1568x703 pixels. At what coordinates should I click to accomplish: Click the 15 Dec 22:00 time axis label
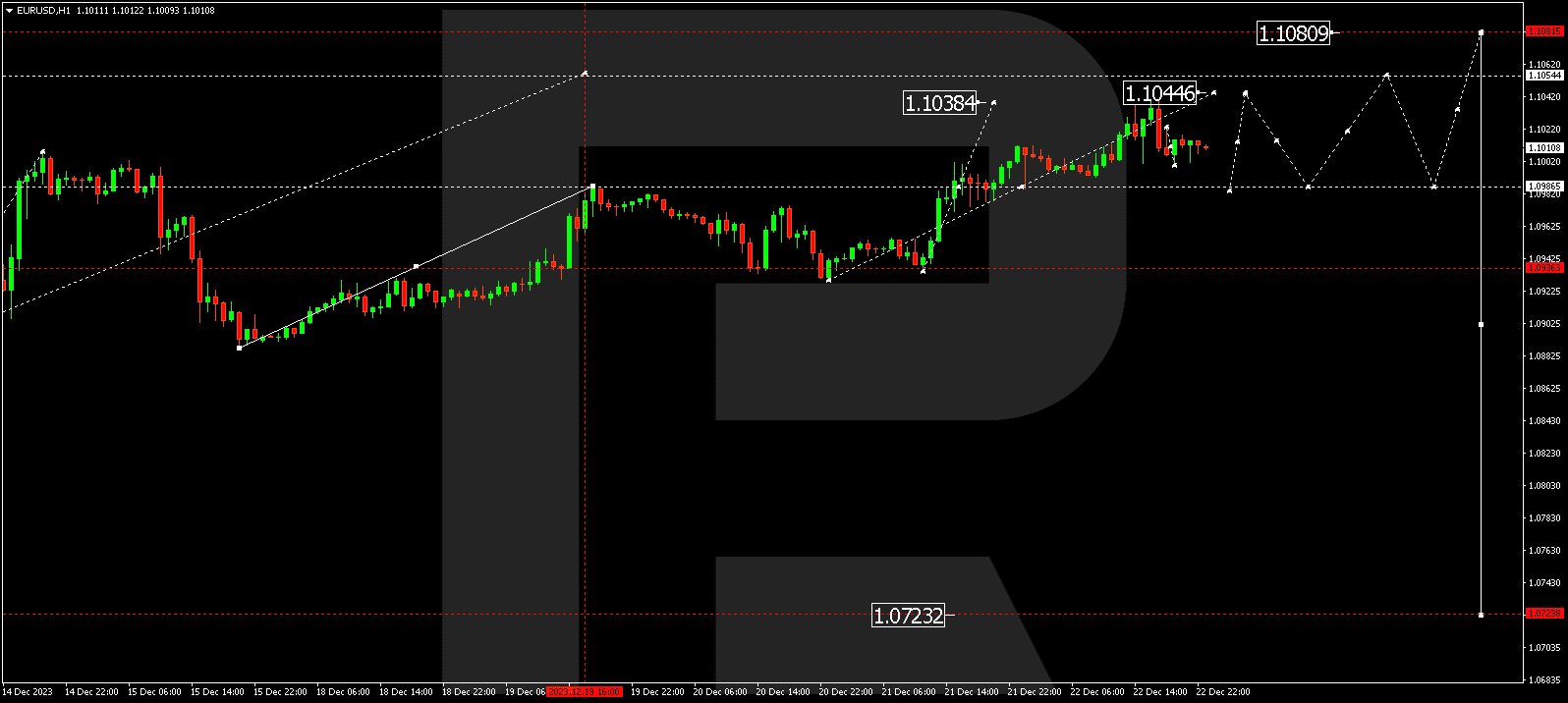point(280,692)
